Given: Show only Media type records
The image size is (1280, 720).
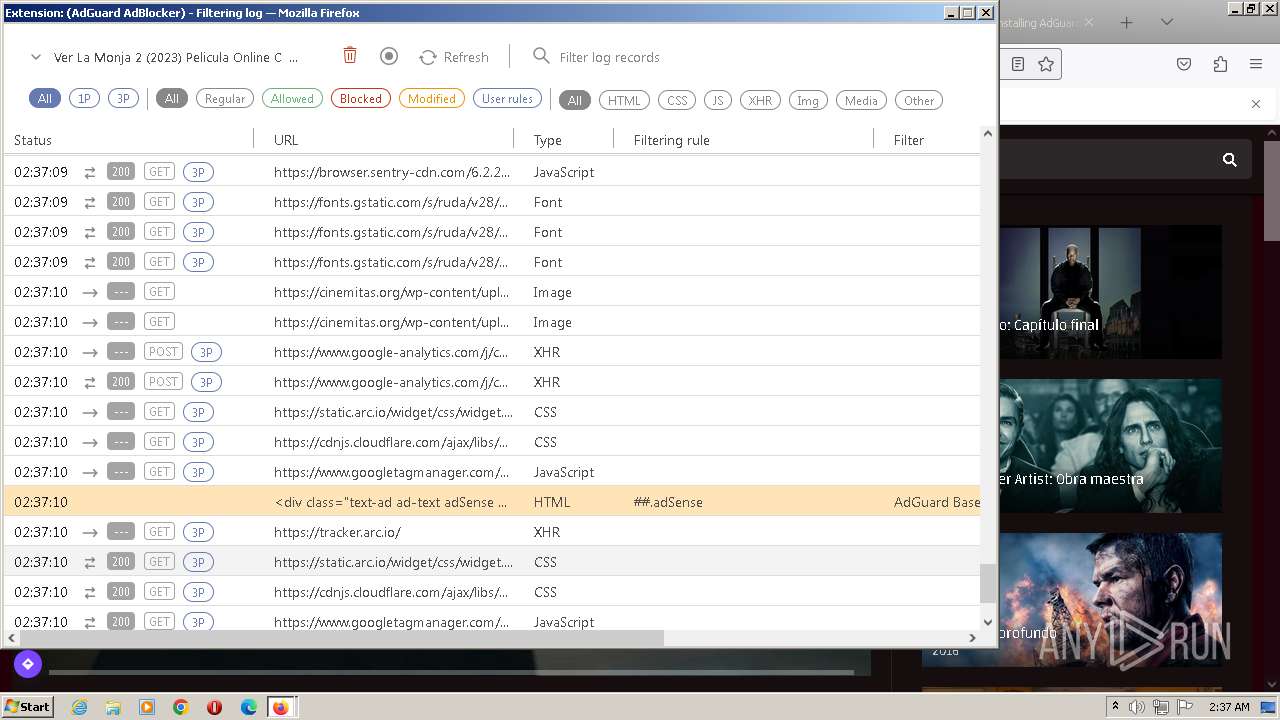Looking at the screenshot, I should (x=861, y=100).
